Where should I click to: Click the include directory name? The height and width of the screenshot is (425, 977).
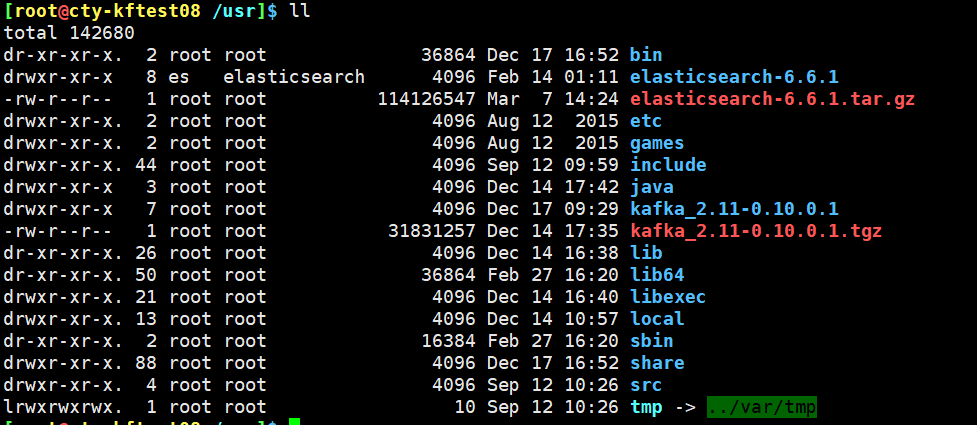[668, 165]
